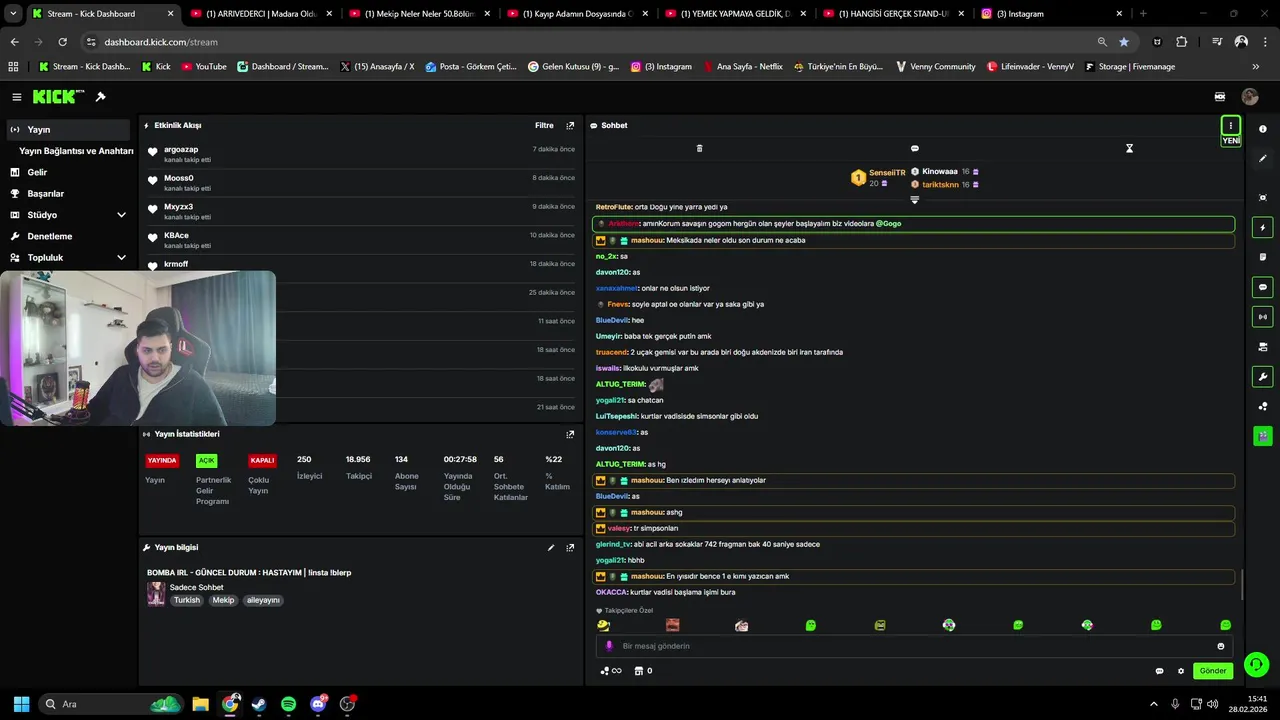Image resolution: width=1280 pixels, height=720 pixels.
Task: Open emoji picker in message box
Action: click(x=1221, y=646)
